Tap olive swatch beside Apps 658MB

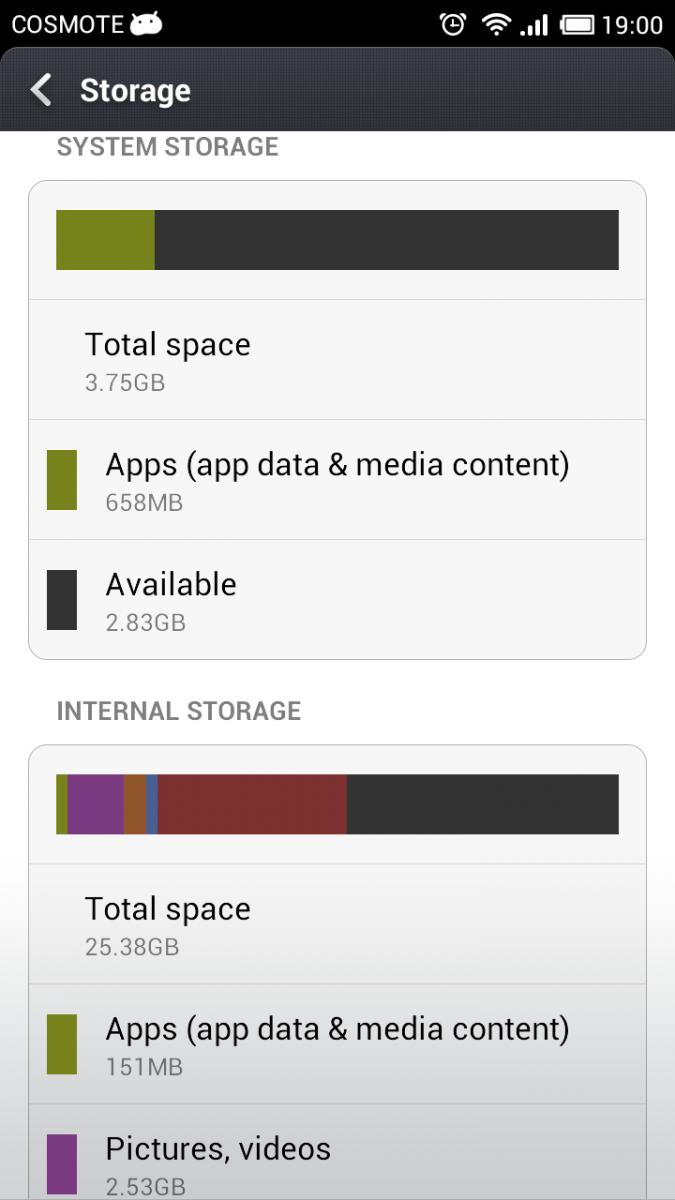click(x=62, y=480)
